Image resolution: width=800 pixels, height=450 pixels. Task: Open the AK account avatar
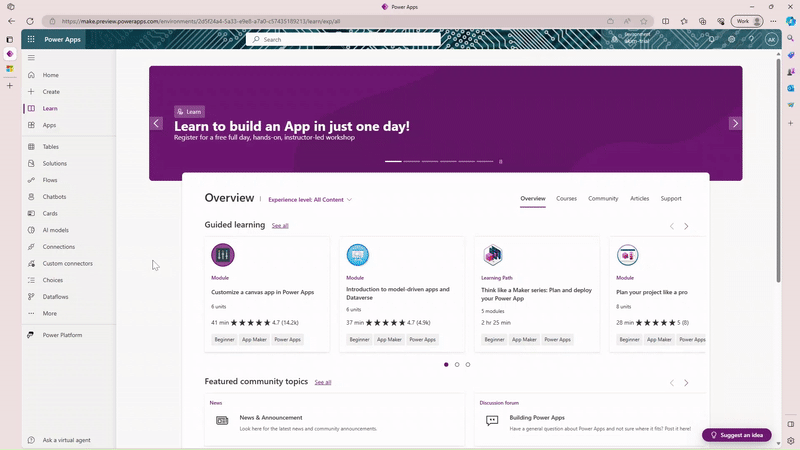[x=771, y=39]
